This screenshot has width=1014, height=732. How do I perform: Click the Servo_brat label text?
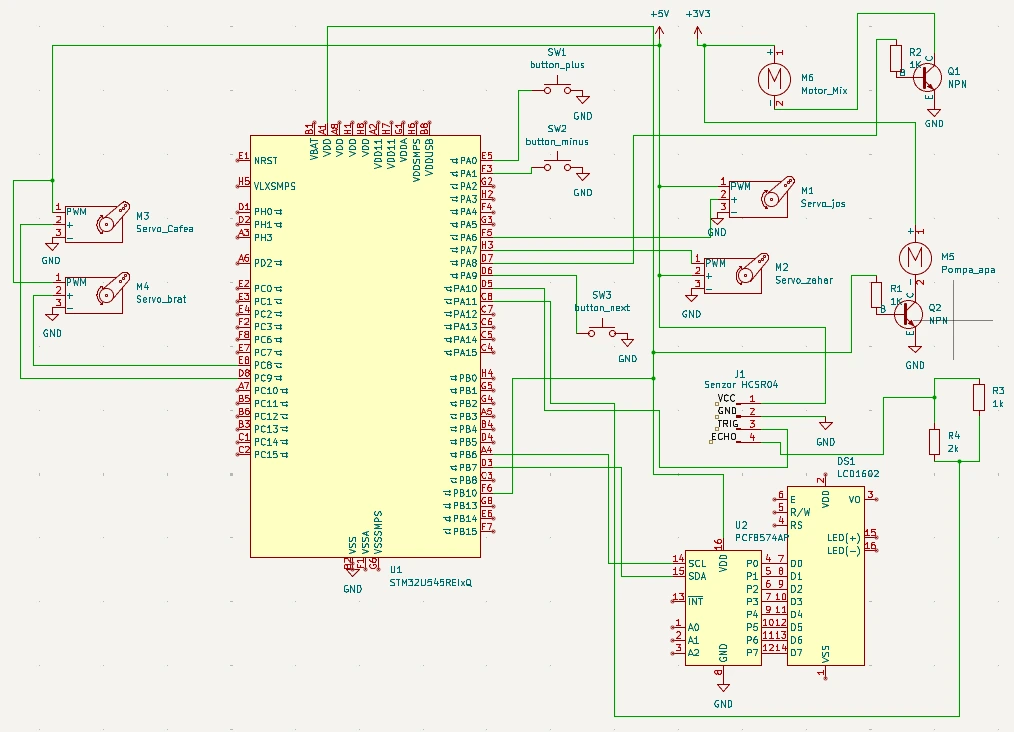(x=161, y=299)
